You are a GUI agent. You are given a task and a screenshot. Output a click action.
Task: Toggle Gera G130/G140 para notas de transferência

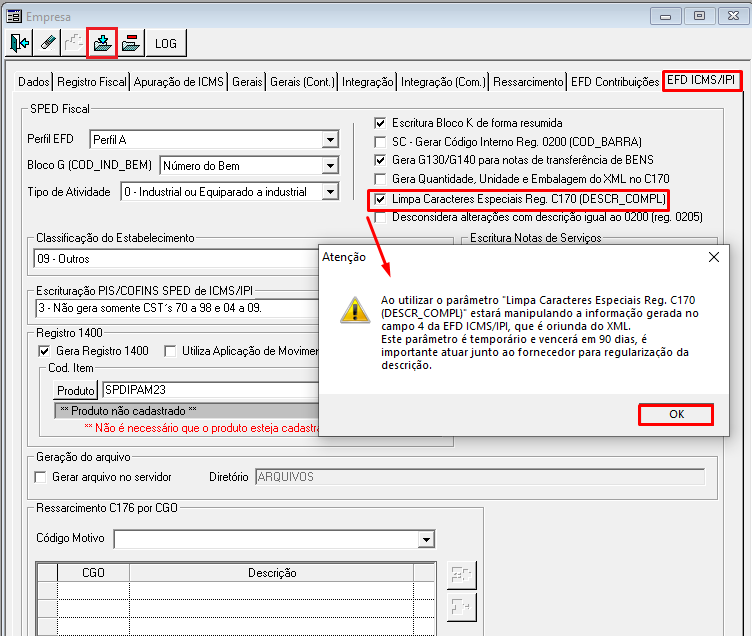click(x=380, y=160)
